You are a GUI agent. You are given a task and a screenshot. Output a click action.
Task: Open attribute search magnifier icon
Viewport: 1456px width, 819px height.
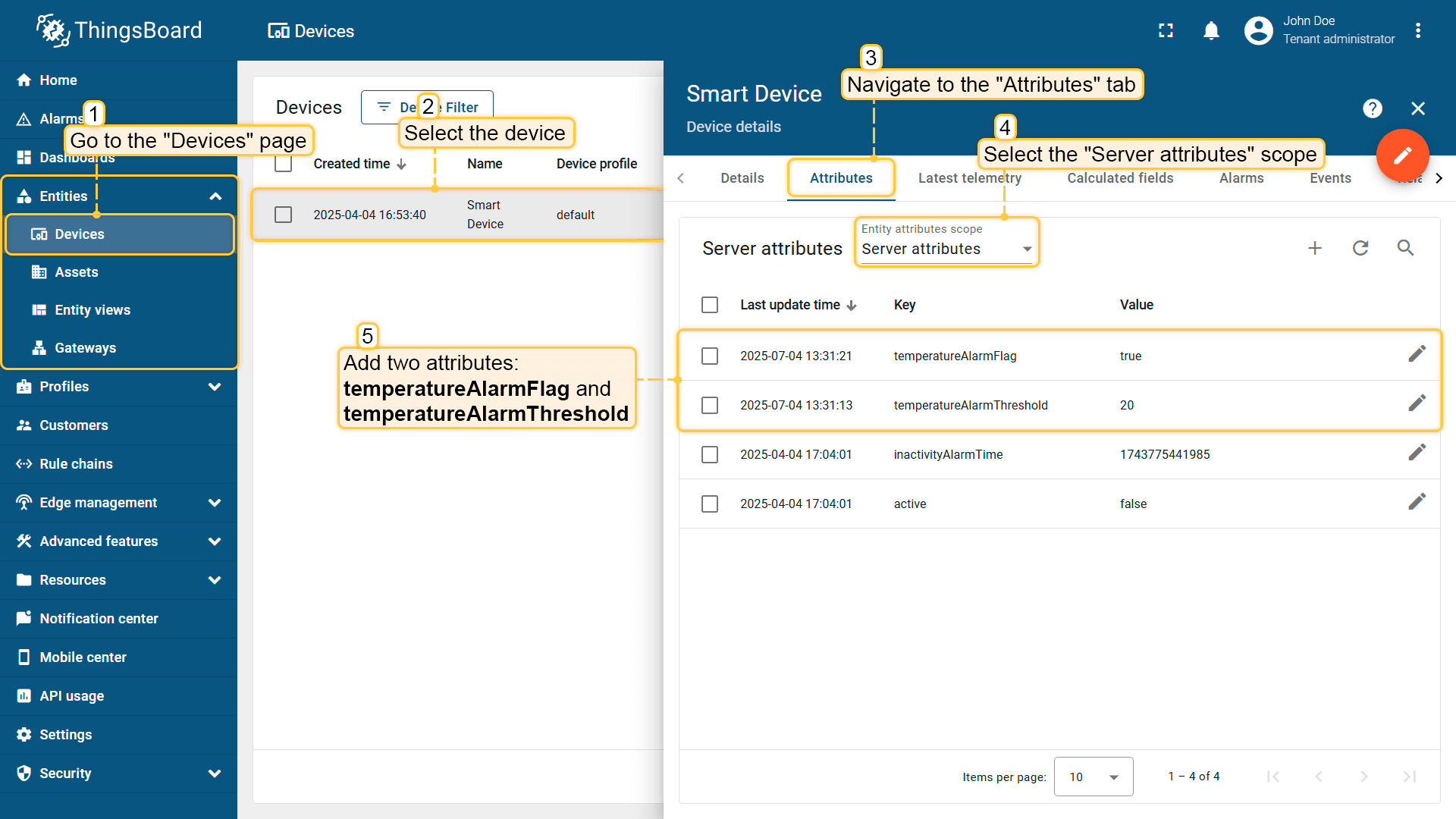(1405, 248)
